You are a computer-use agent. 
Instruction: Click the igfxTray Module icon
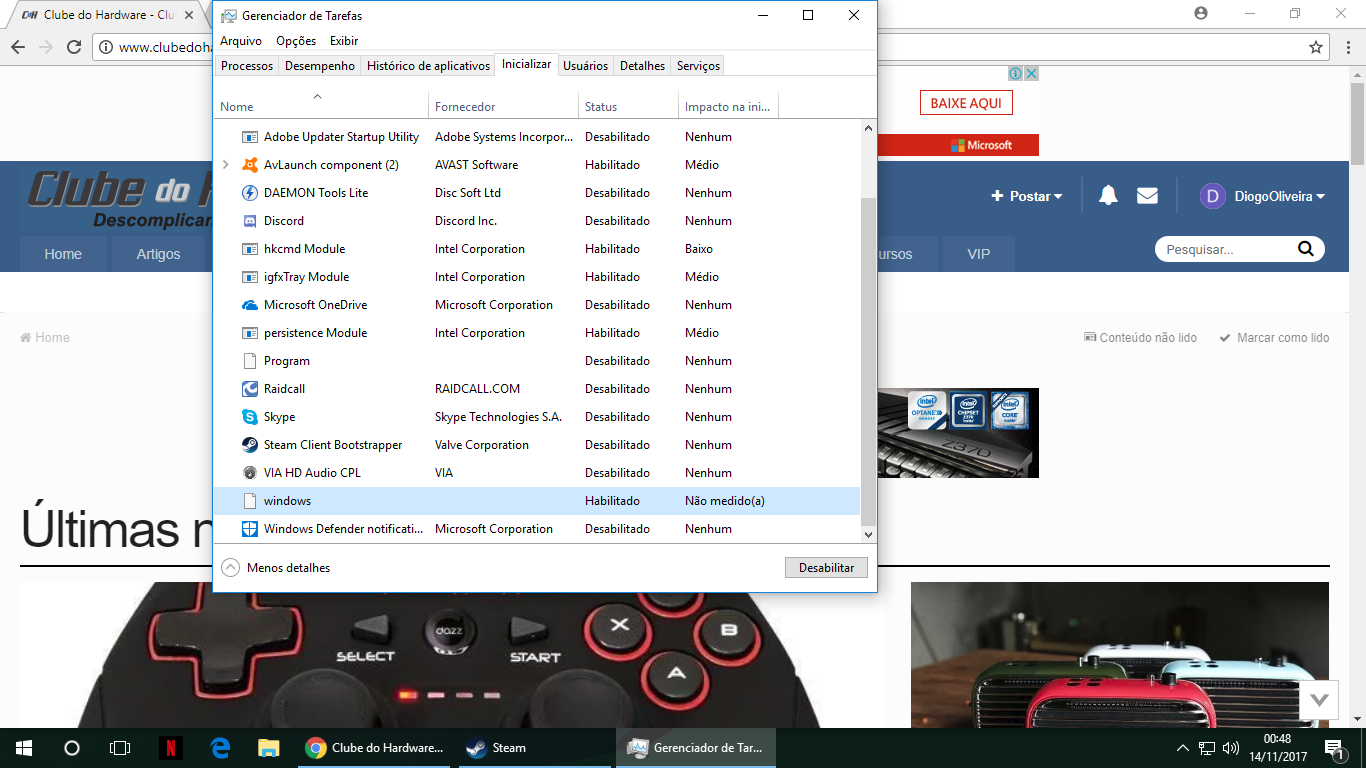pos(250,277)
